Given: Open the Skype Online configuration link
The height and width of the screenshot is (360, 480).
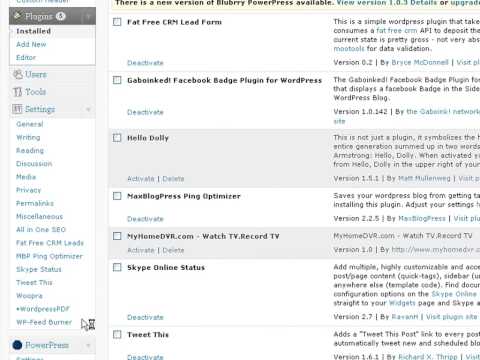Looking at the screenshot, I should [454, 294].
